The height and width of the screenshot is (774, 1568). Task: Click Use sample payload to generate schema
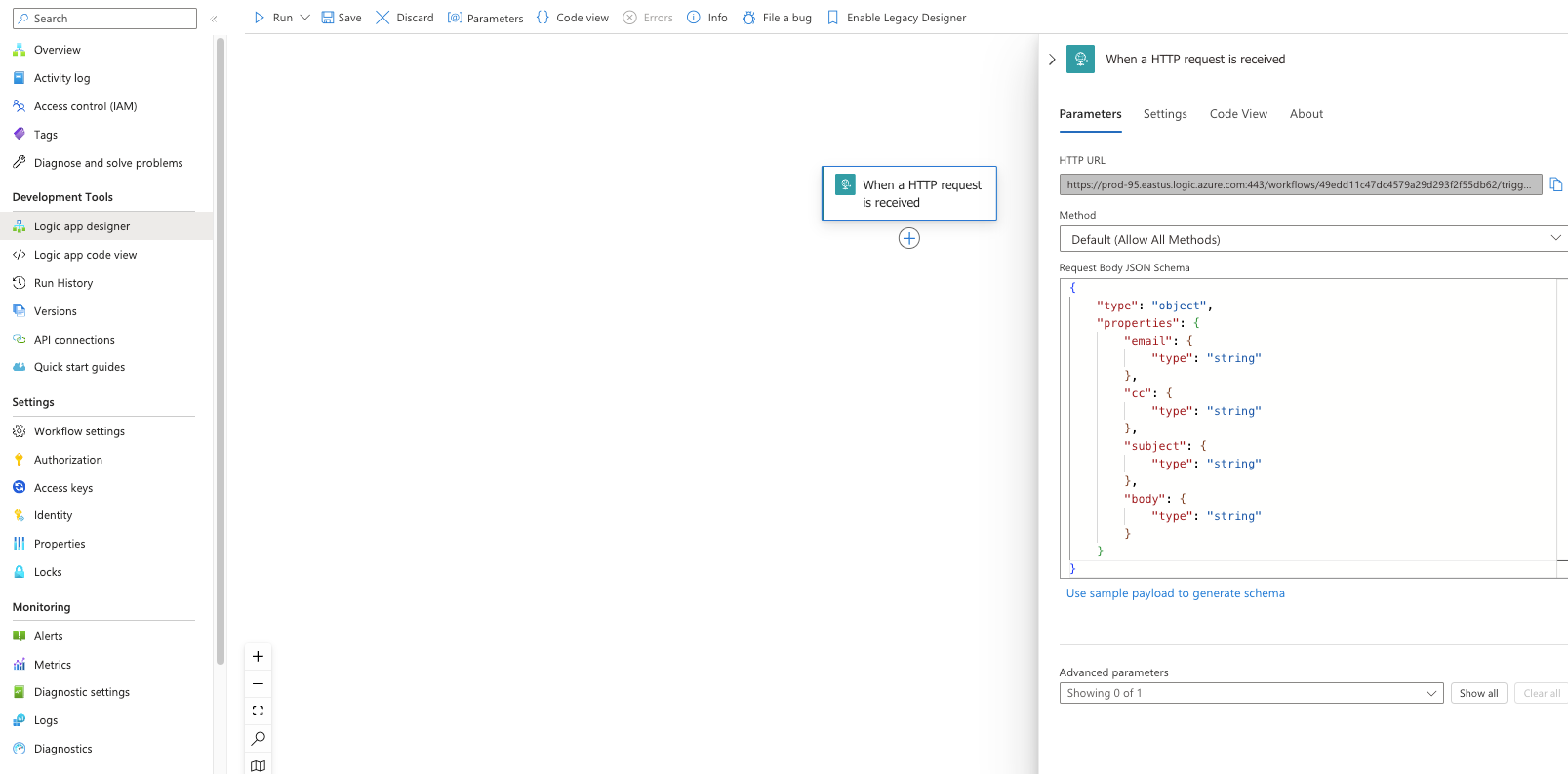(1175, 593)
